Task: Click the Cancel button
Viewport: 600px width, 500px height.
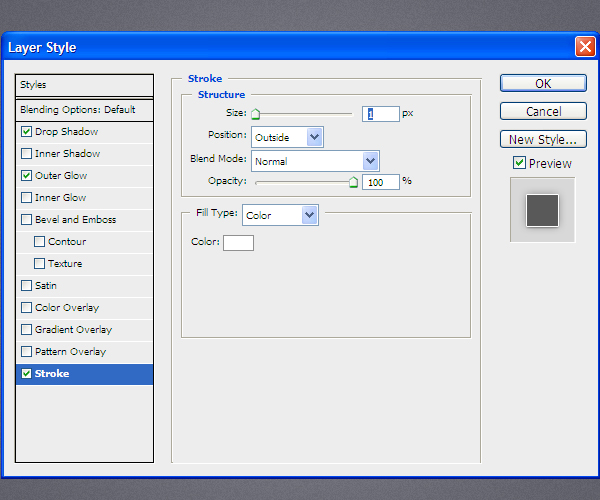Action: coord(543,111)
